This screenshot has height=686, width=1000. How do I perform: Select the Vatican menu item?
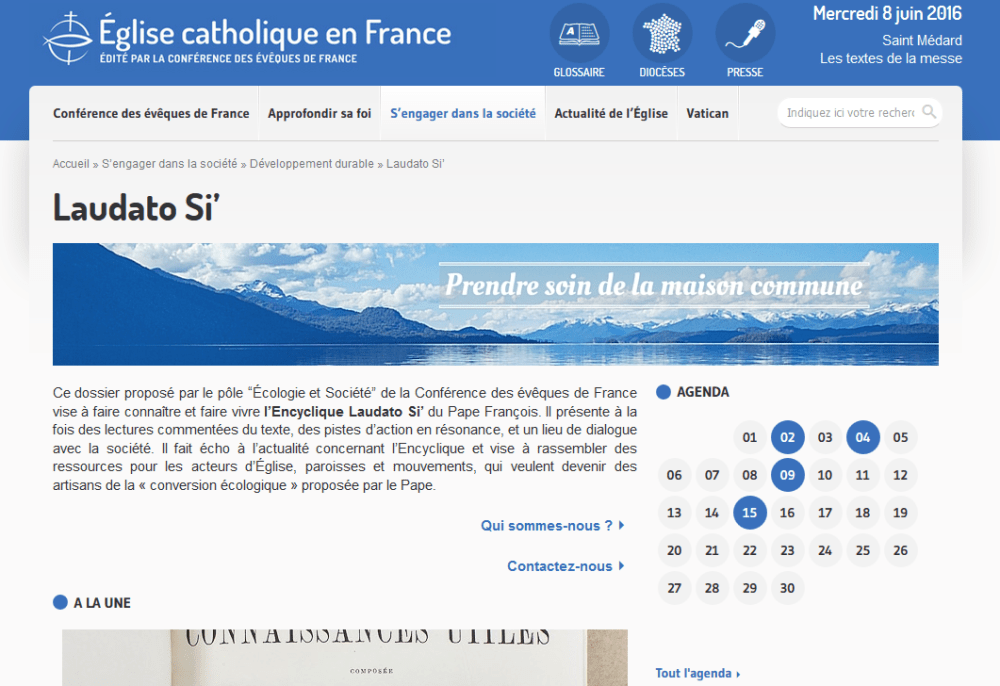tap(708, 113)
